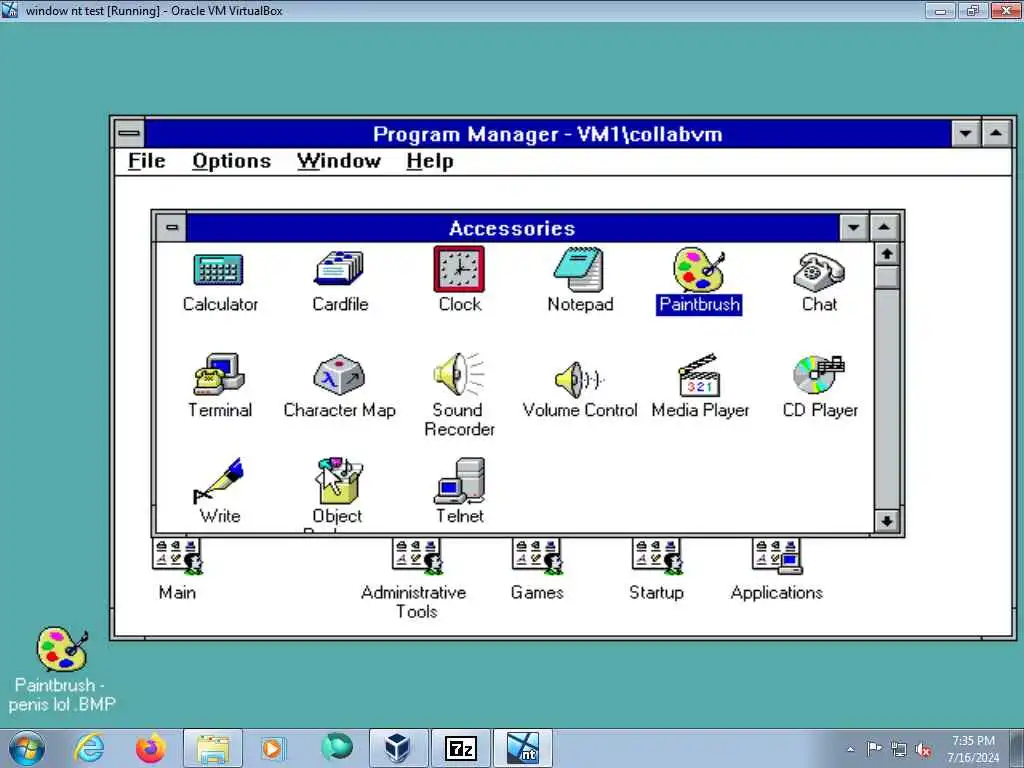Click the Accessories vertical scrollbar thumb
This screenshot has height=768, width=1024.
click(x=887, y=276)
